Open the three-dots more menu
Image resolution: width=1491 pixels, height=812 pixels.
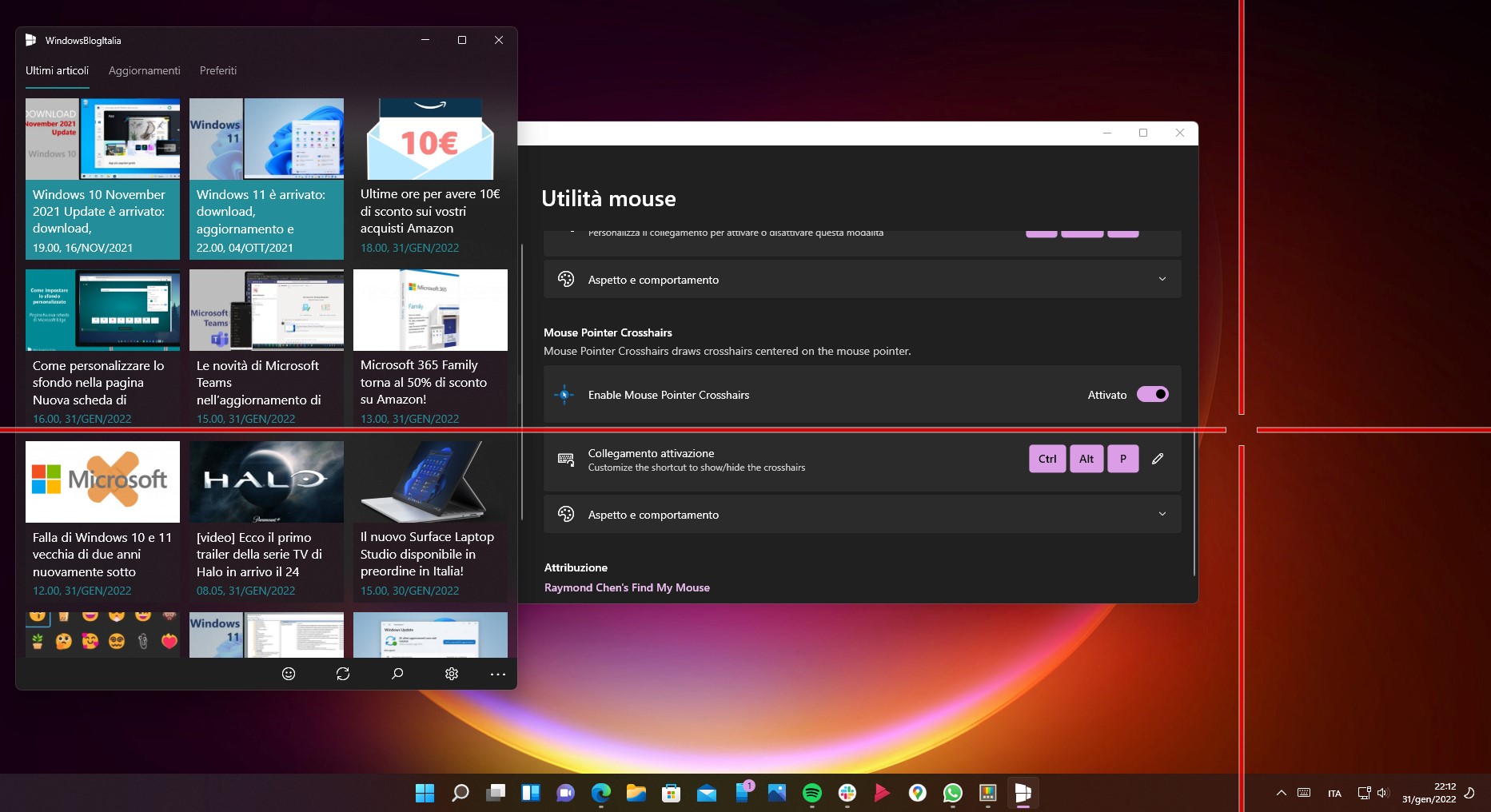[x=498, y=674]
